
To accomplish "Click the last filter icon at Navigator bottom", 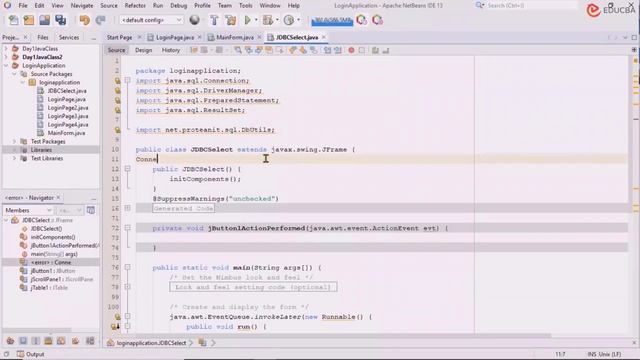I will (x=90, y=341).
